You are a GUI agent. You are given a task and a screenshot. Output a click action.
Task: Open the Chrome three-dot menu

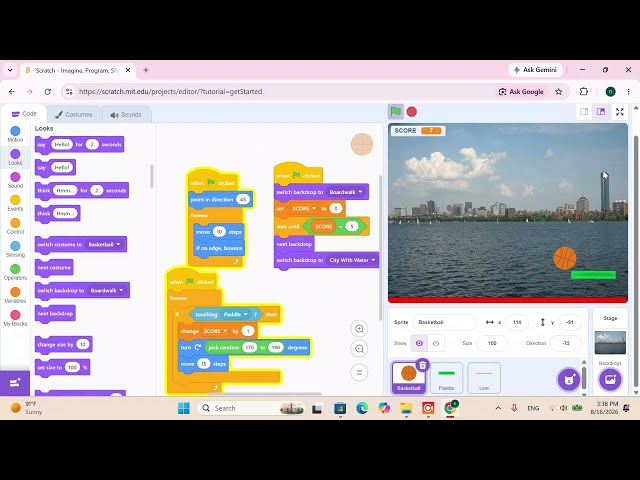(629, 91)
